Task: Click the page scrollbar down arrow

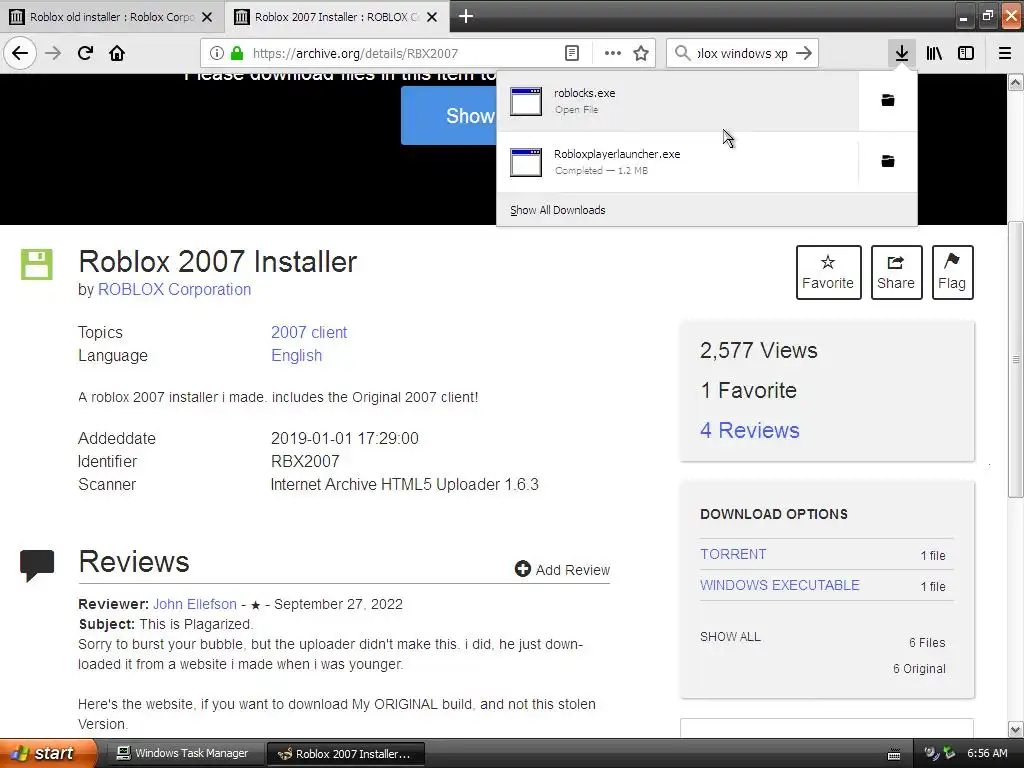Action: pyautogui.click(x=1015, y=729)
